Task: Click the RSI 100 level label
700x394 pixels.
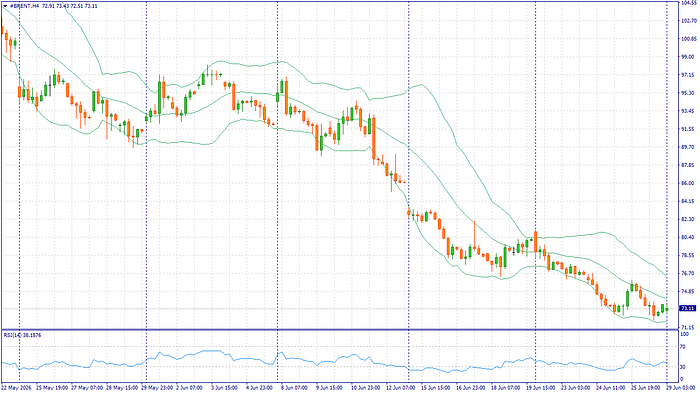Action: pos(685,334)
